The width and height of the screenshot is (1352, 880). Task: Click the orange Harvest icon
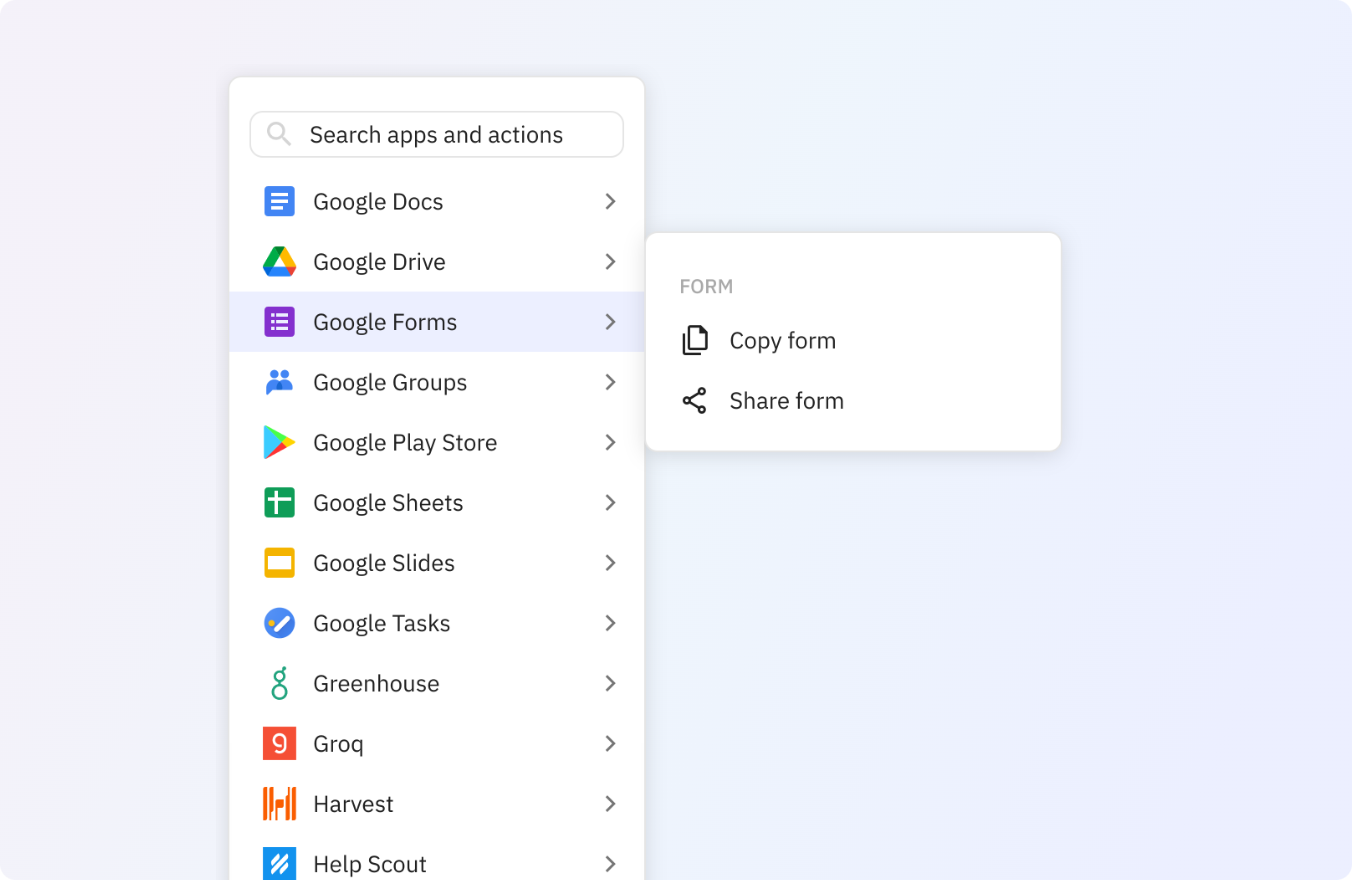[279, 804]
